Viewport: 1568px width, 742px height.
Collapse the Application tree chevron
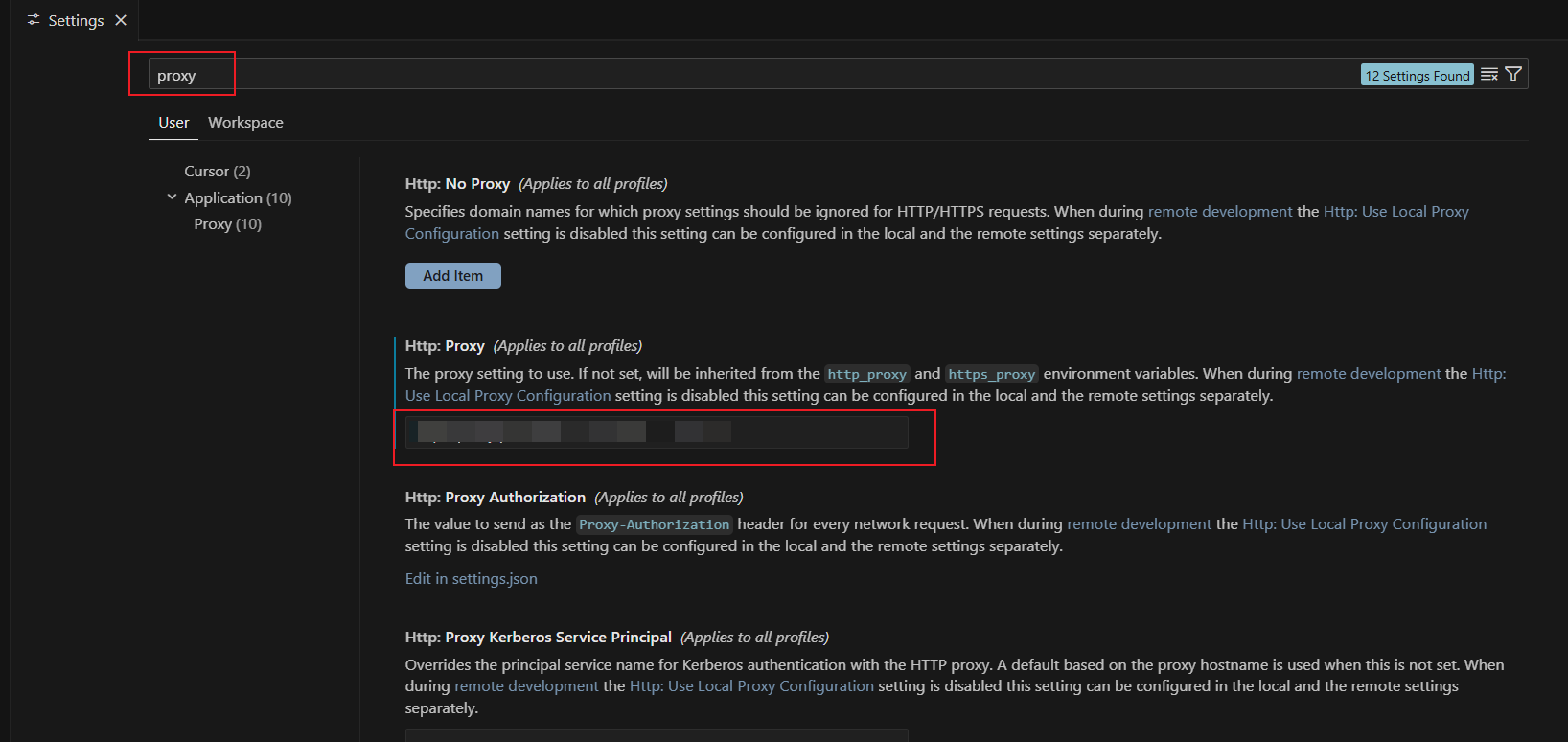[x=173, y=197]
